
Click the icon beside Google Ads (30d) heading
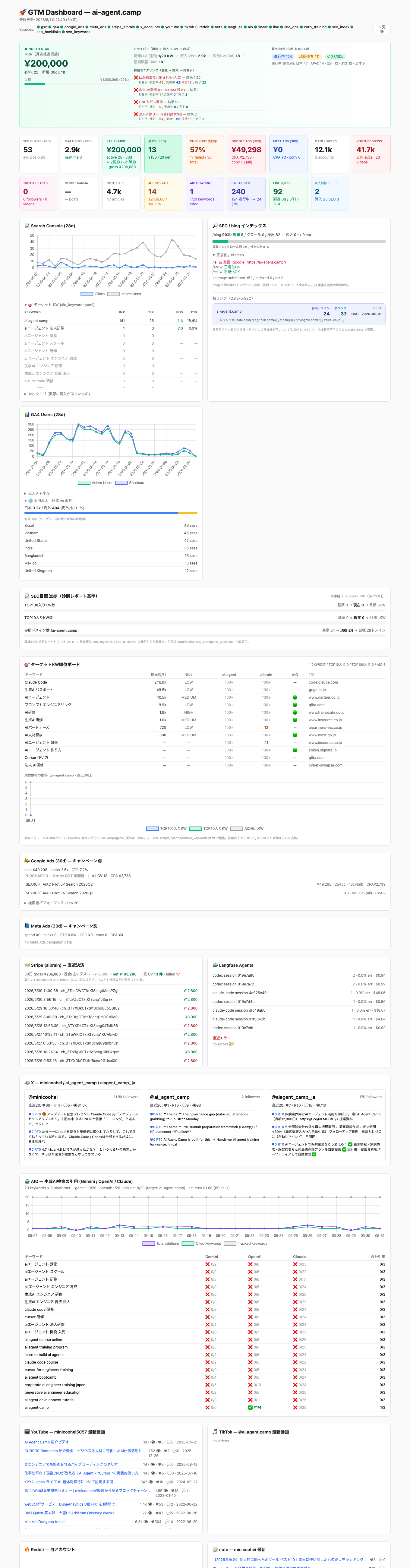click(27, 861)
